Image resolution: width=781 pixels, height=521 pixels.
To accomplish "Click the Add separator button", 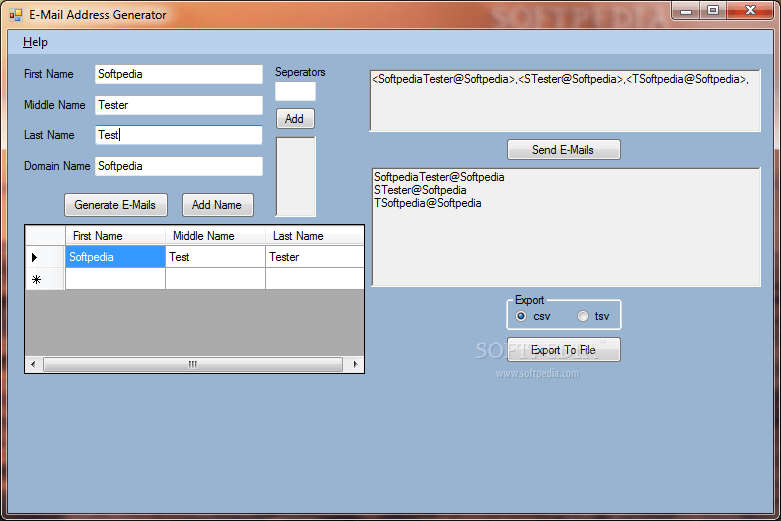I will tap(295, 119).
